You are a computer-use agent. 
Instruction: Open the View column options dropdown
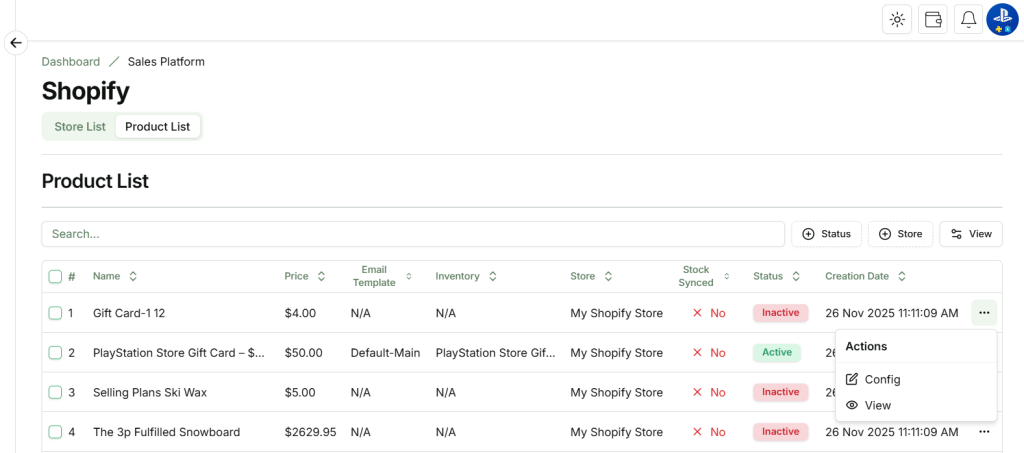click(970, 234)
